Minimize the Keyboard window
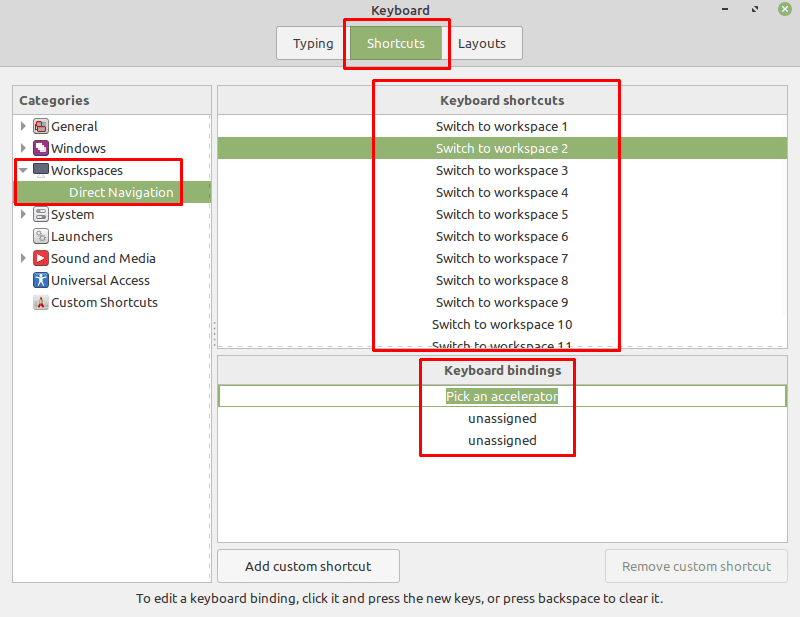The height and width of the screenshot is (617, 800). click(725, 9)
